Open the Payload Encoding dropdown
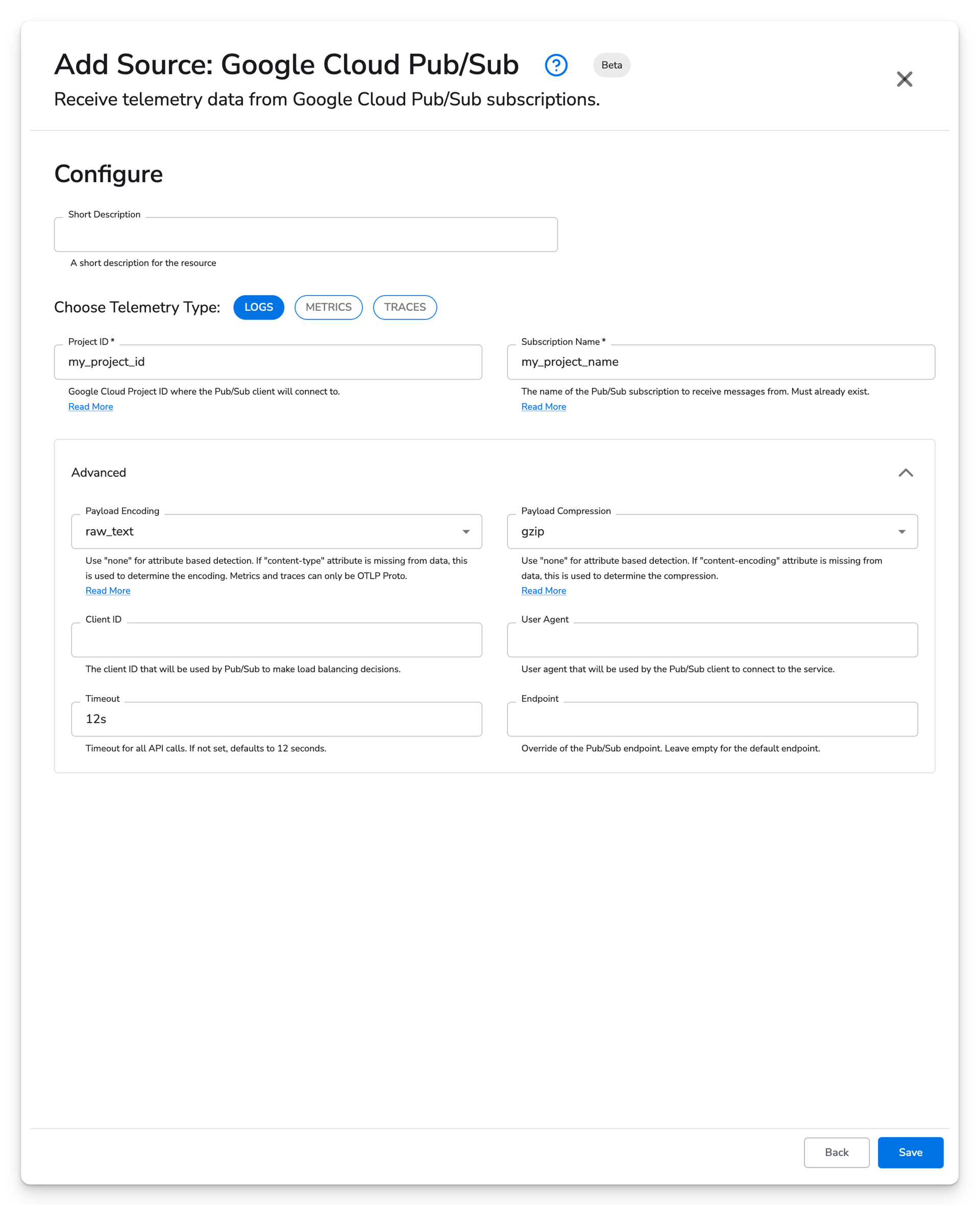980x1206 pixels. click(277, 531)
